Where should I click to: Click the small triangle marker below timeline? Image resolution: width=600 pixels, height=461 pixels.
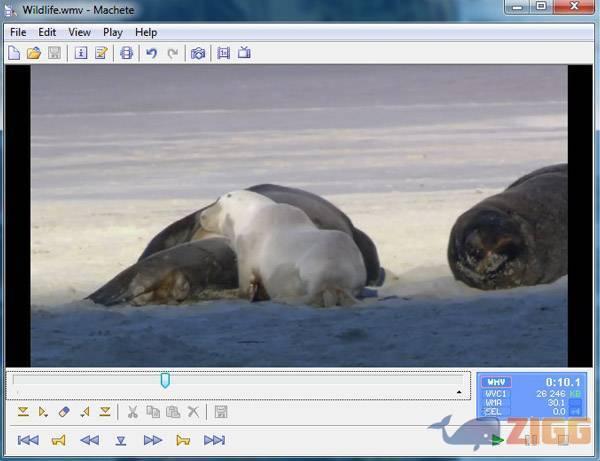[x=459, y=392]
